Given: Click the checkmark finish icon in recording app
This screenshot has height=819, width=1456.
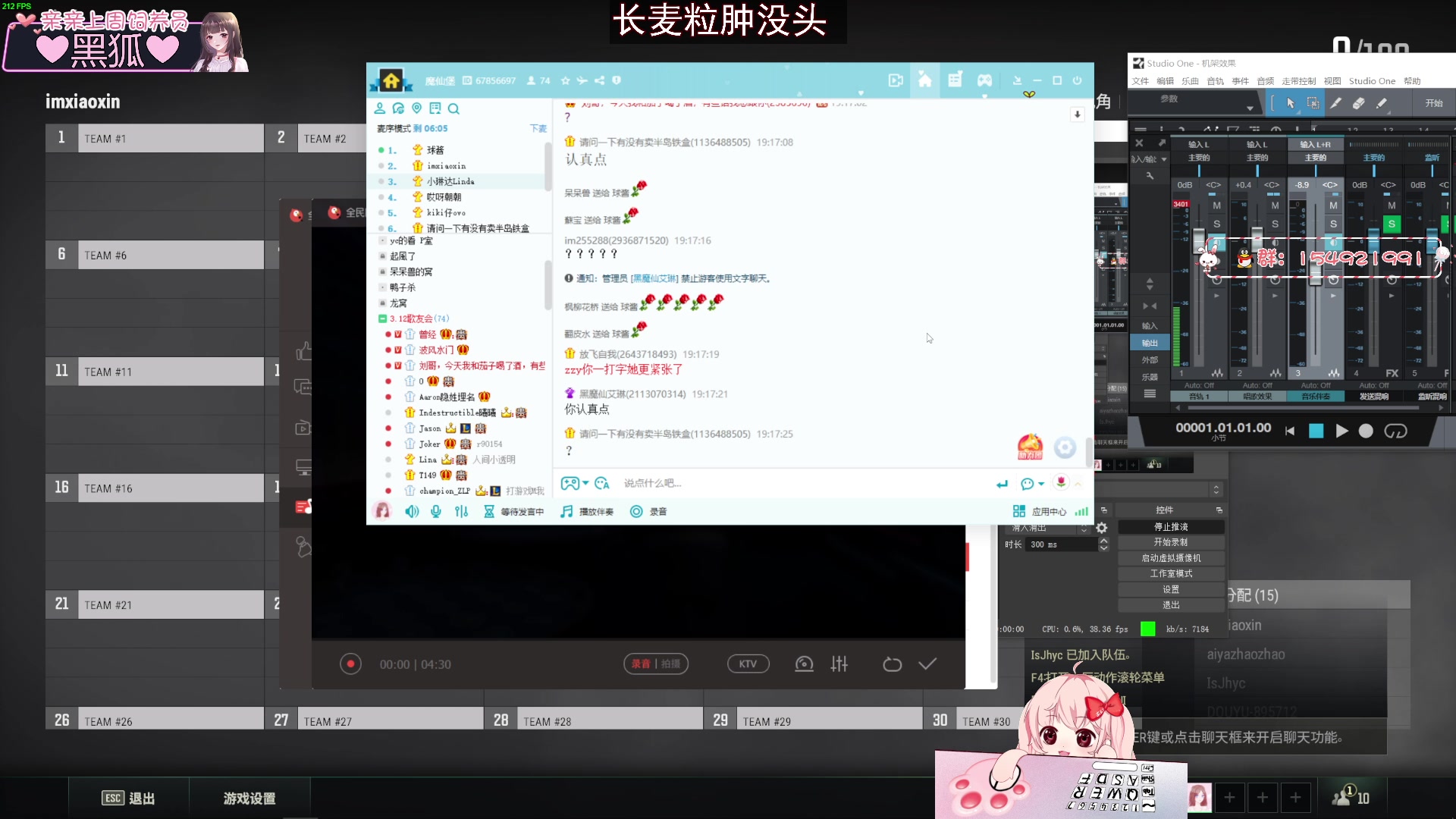Looking at the screenshot, I should tap(927, 664).
